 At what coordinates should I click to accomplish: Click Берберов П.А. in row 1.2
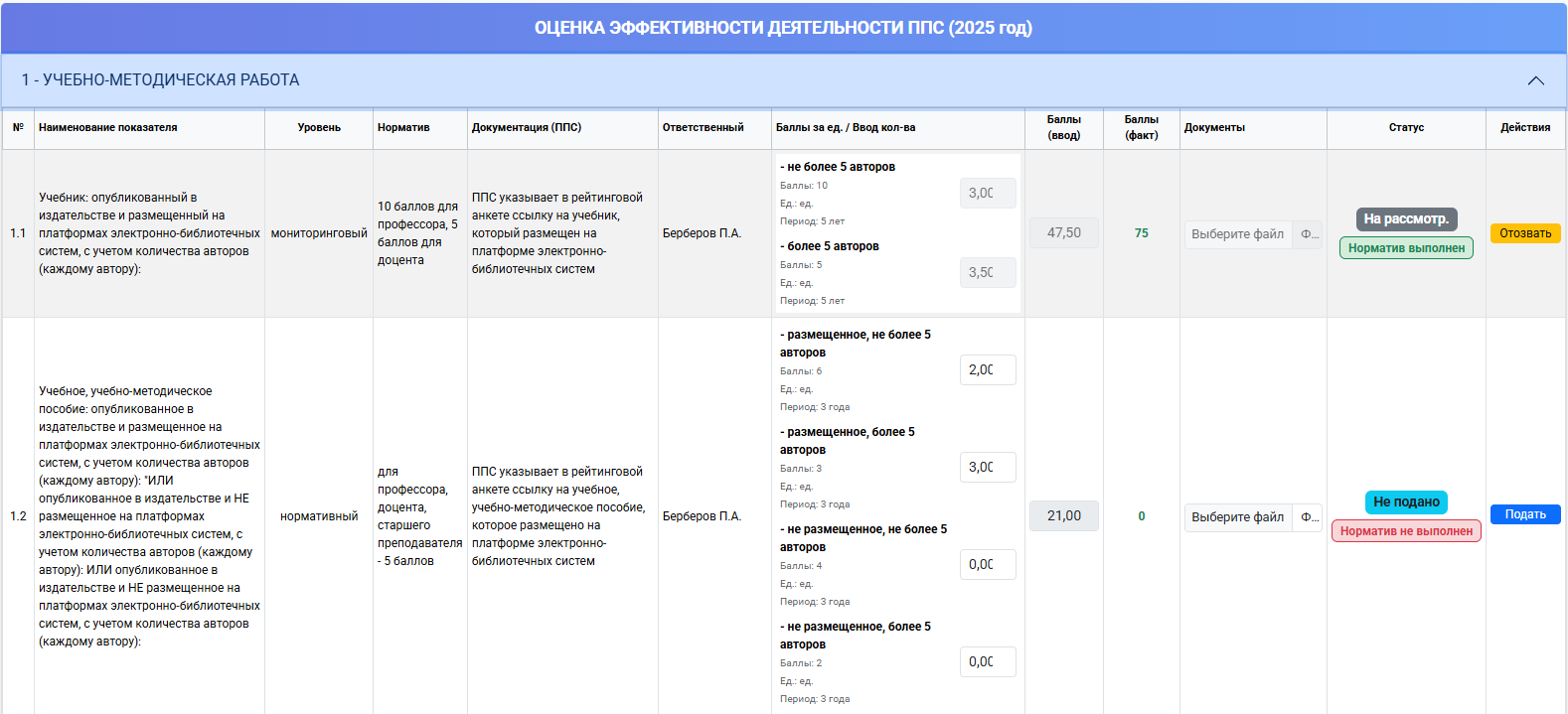coord(702,516)
